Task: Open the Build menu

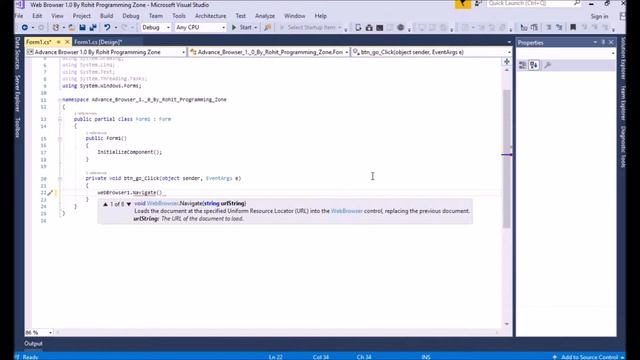Action: point(107,16)
